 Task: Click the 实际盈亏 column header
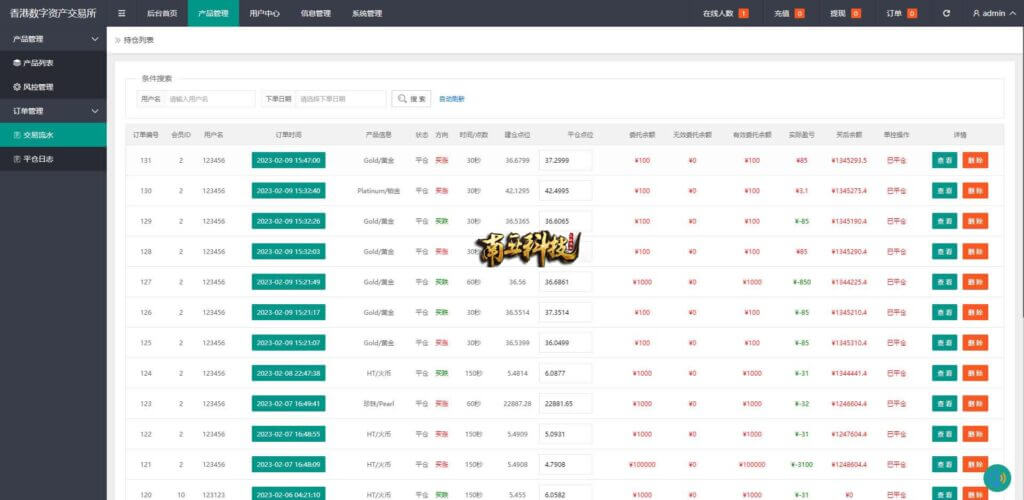pyautogui.click(x=801, y=134)
